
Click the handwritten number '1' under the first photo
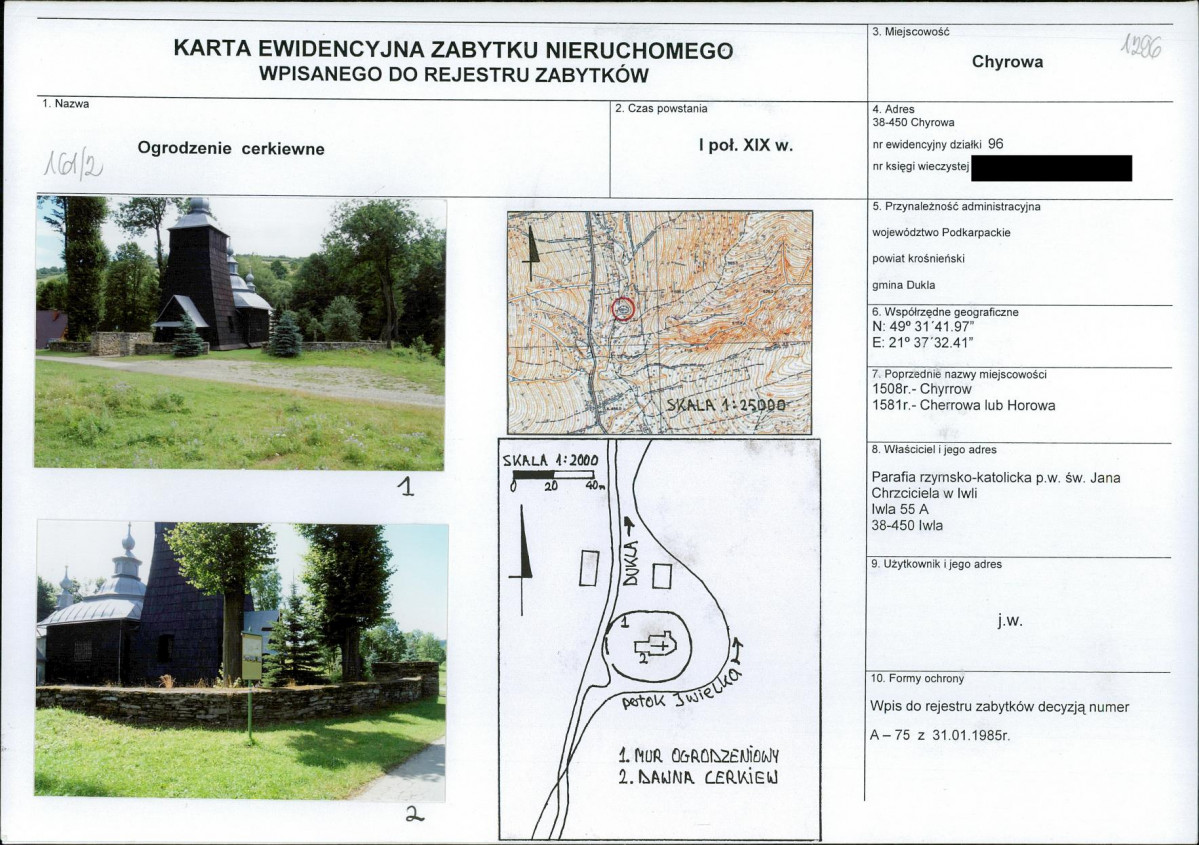tap(408, 486)
